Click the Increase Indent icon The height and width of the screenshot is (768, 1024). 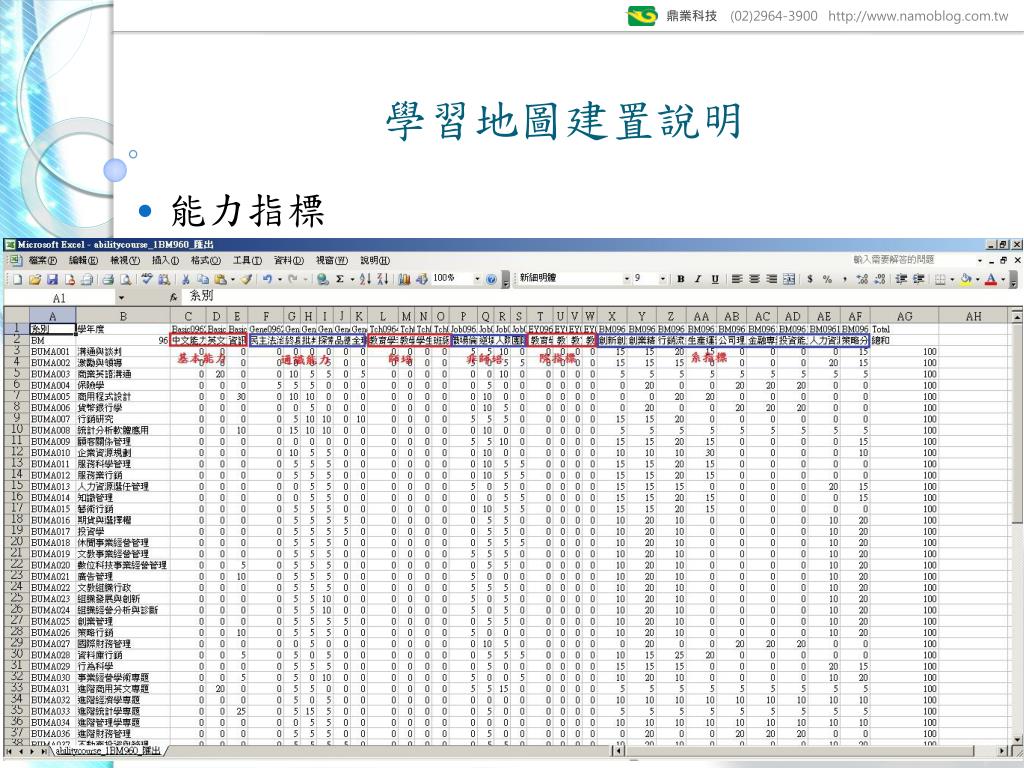pyautogui.click(x=919, y=279)
